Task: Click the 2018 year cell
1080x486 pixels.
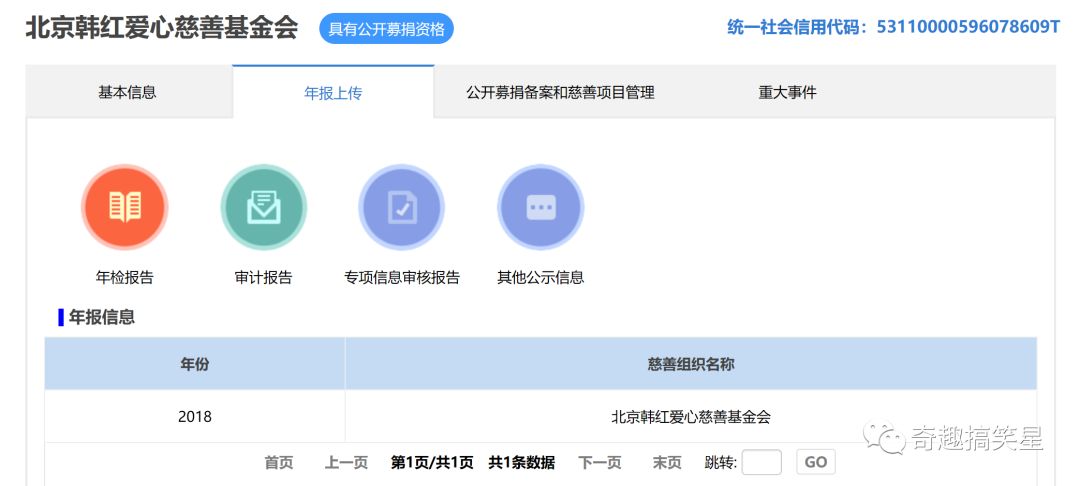Action: (x=195, y=416)
